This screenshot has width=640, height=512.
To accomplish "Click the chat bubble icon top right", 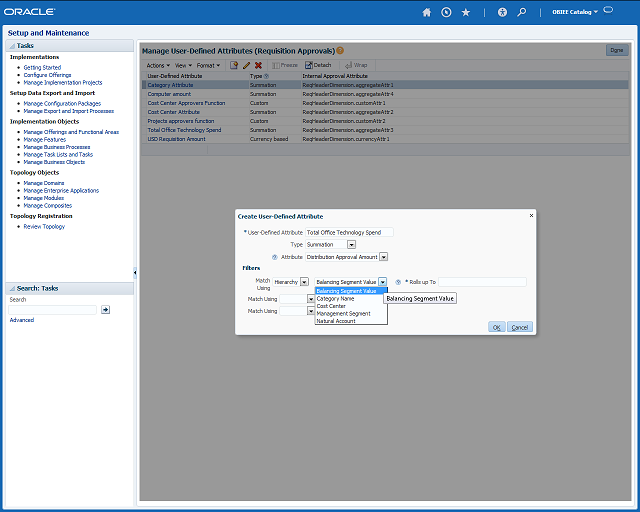I will [x=608, y=10].
